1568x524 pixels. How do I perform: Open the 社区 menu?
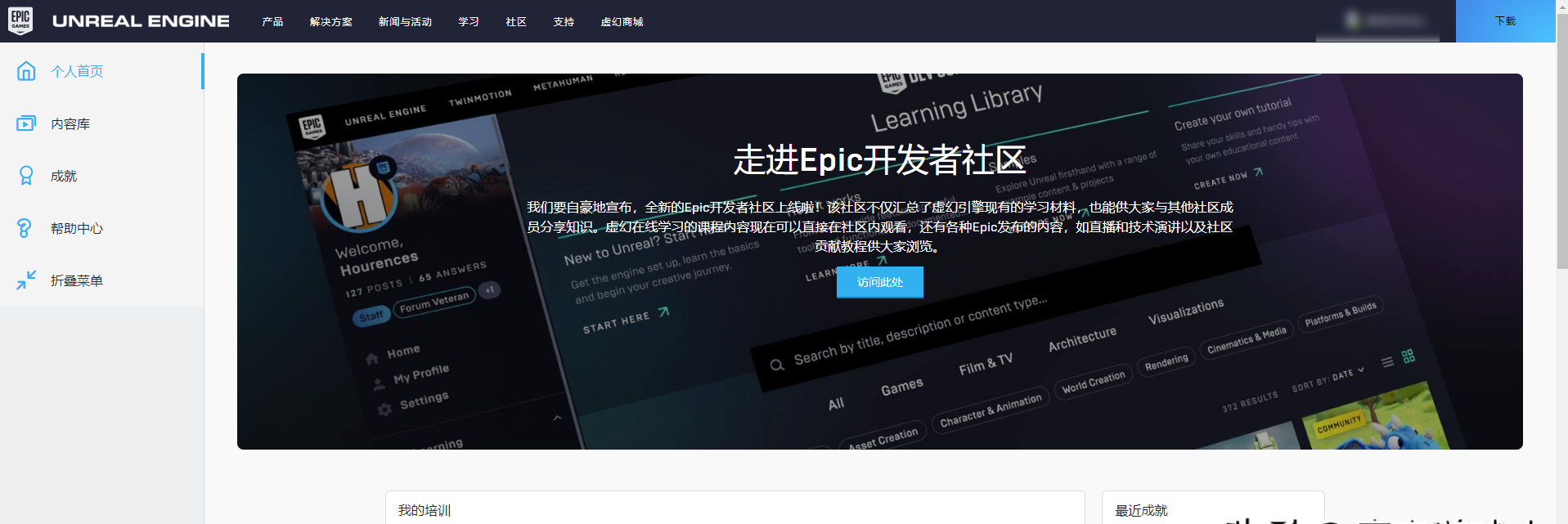coord(516,22)
